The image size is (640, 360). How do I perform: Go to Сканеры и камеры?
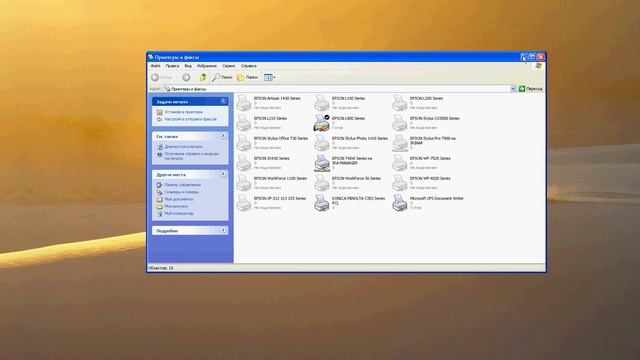(x=182, y=192)
